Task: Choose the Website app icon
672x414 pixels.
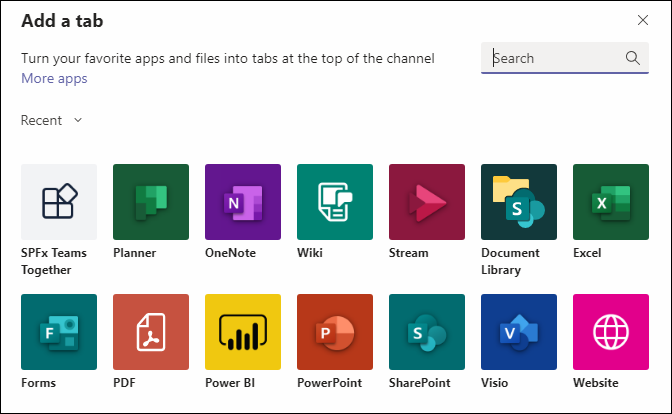Action: [x=611, y=332]
